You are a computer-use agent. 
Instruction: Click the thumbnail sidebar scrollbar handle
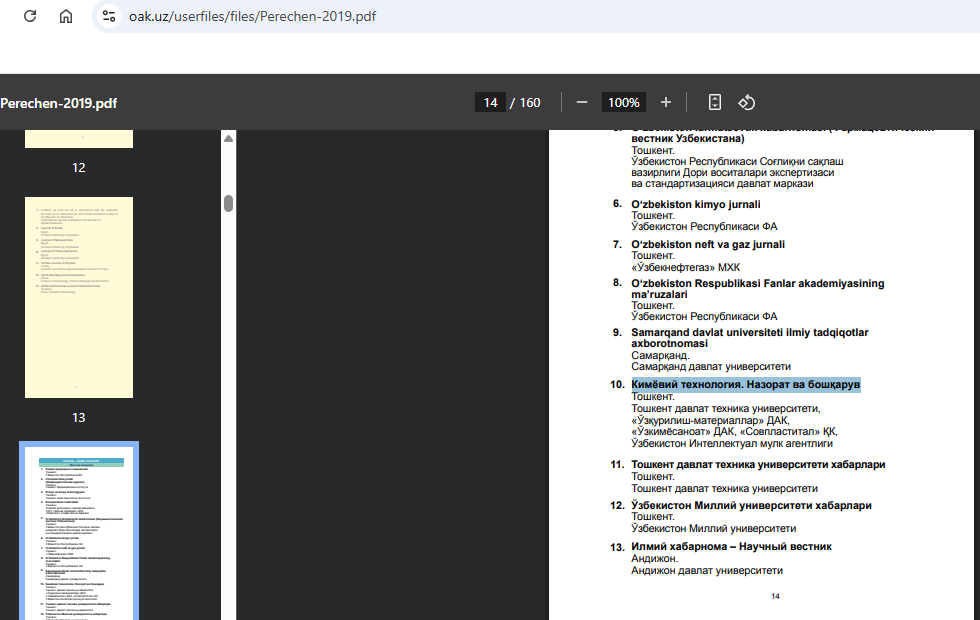pos(228,203)
